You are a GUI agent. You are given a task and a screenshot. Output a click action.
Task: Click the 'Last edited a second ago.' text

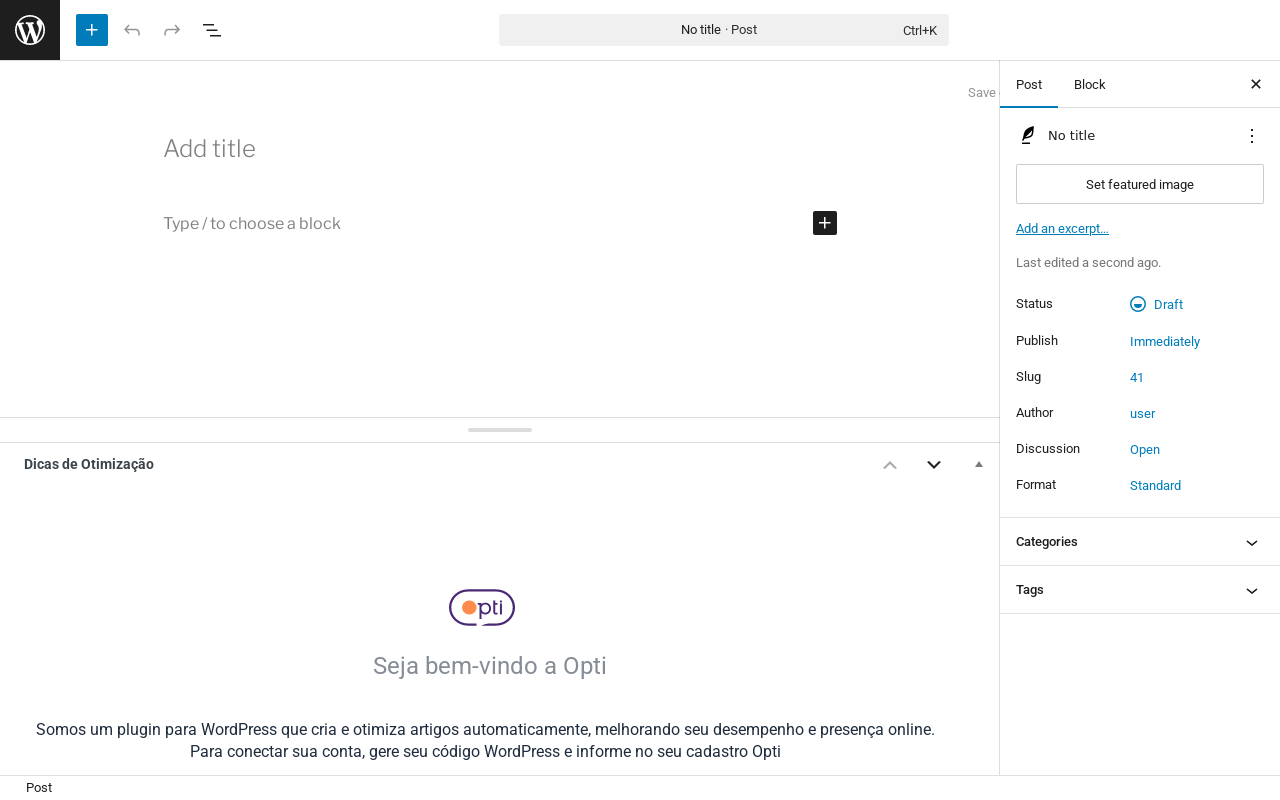point(1088,263)
